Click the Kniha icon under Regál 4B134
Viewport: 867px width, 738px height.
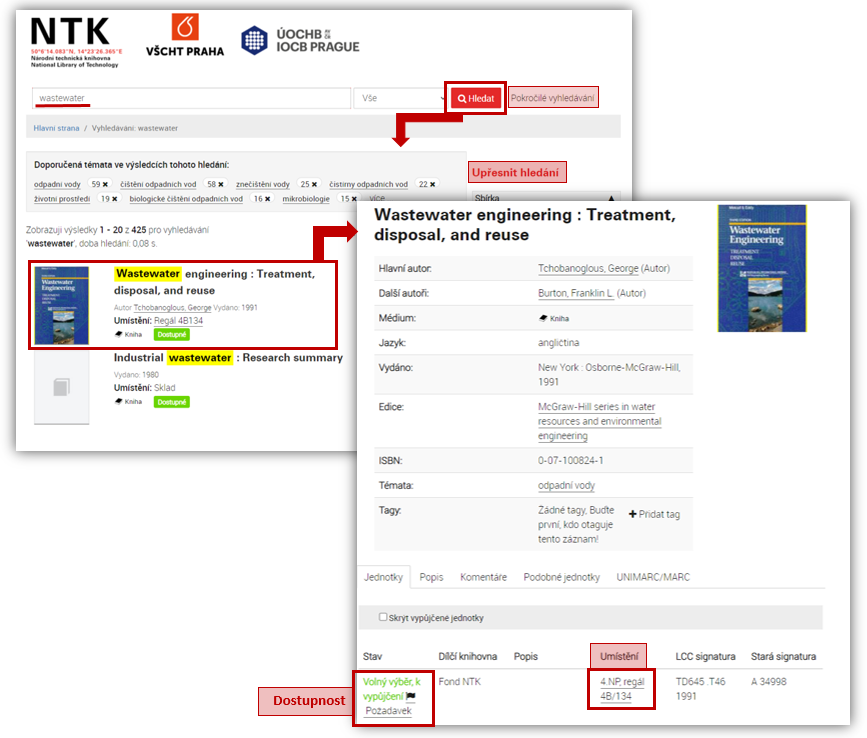click(x=118, y=334)
